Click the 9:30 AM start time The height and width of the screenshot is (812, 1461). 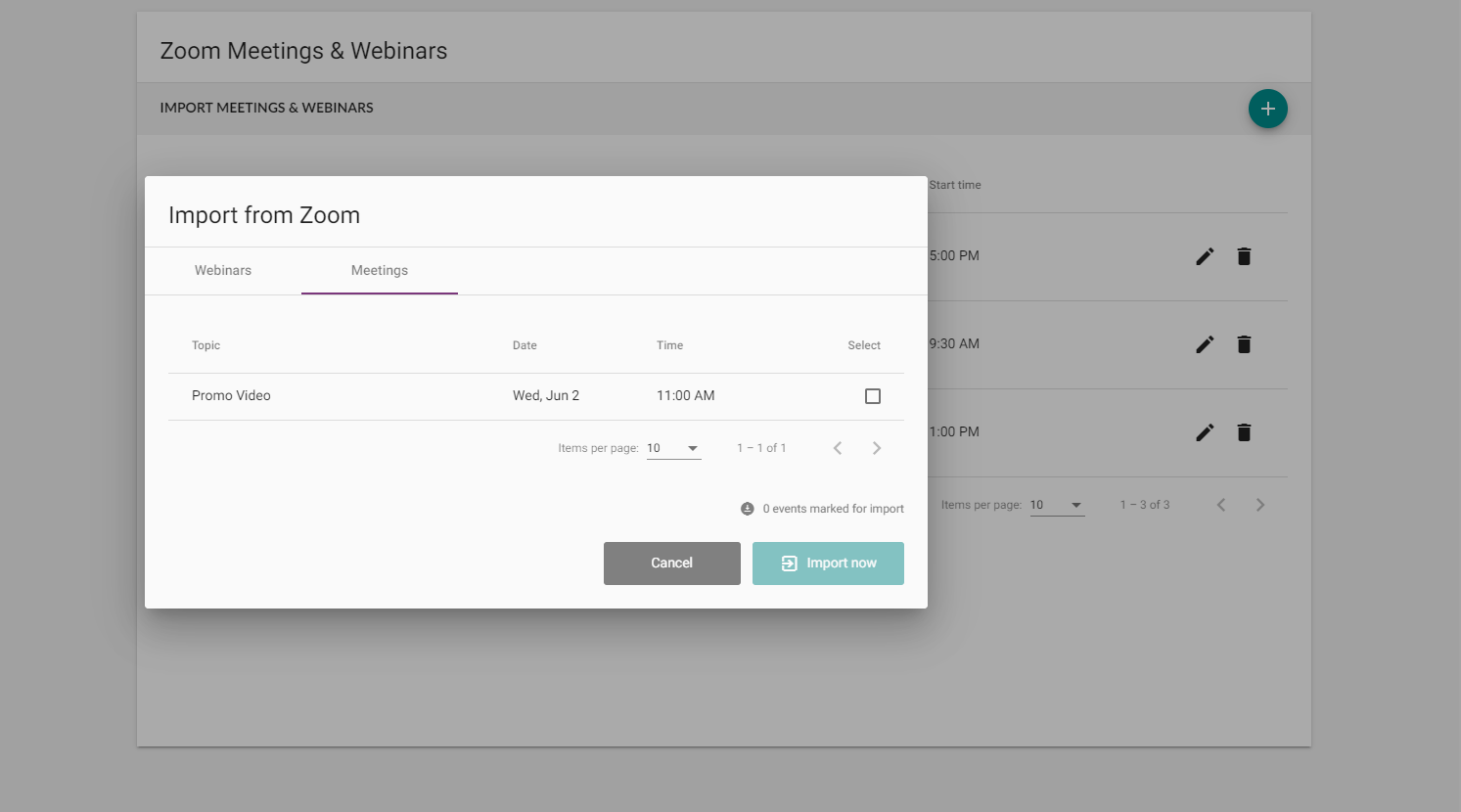coord(954,343)
